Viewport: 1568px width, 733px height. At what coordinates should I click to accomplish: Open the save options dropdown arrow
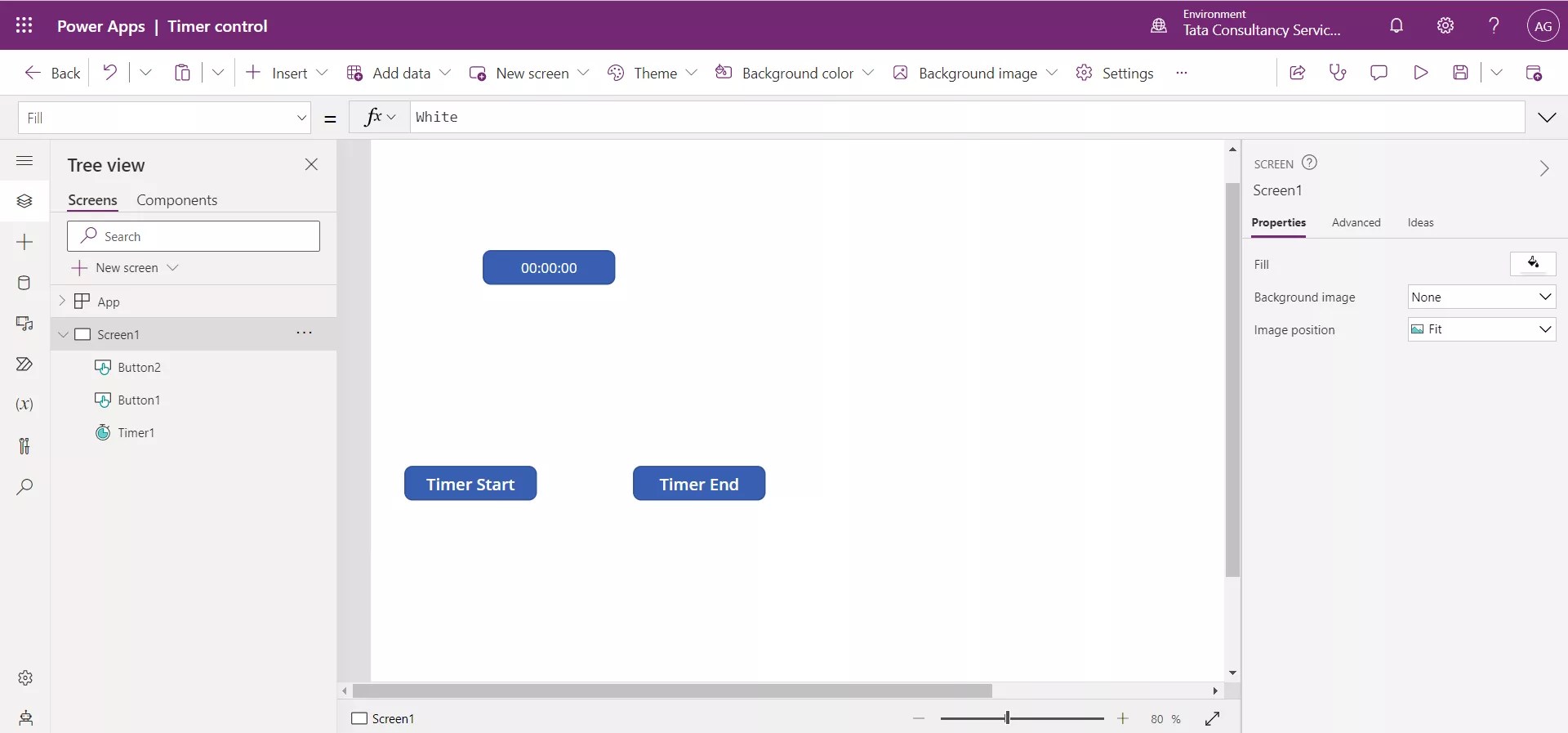click(x=1496, y=73)
